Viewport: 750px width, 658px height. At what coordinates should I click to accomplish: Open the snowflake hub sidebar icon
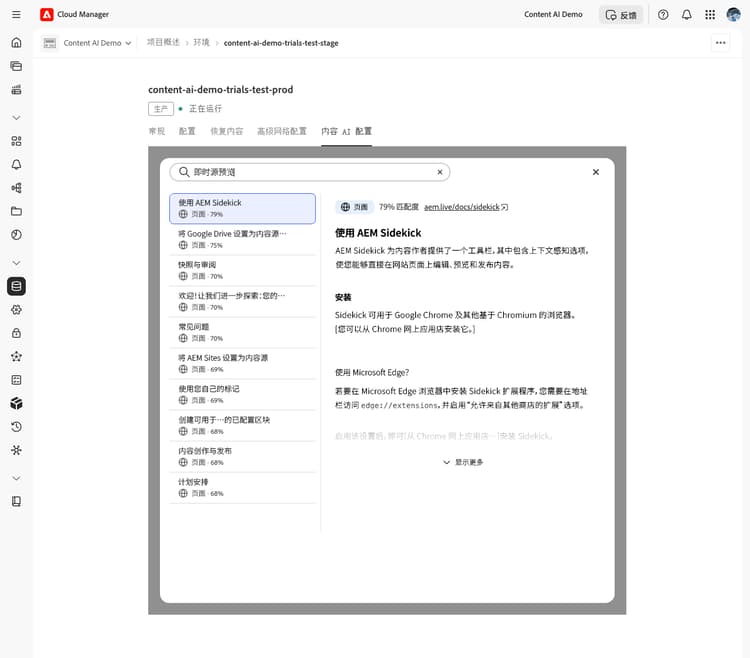(x=16, y=450)
